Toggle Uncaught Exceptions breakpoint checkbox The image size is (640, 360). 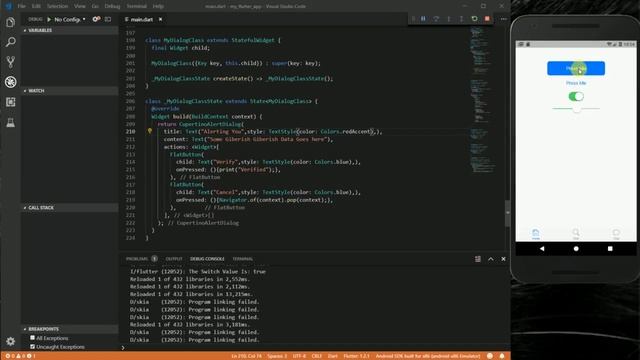(32, 347)
